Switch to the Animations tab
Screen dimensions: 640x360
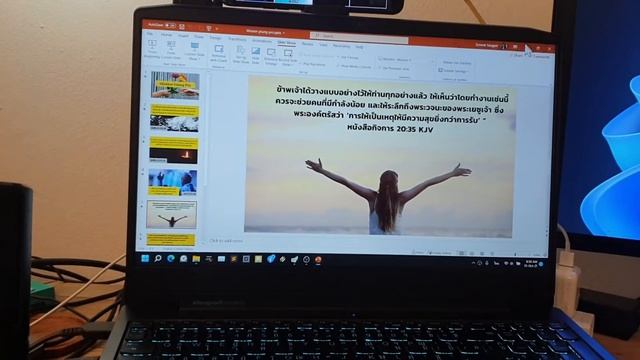[262, 40]
